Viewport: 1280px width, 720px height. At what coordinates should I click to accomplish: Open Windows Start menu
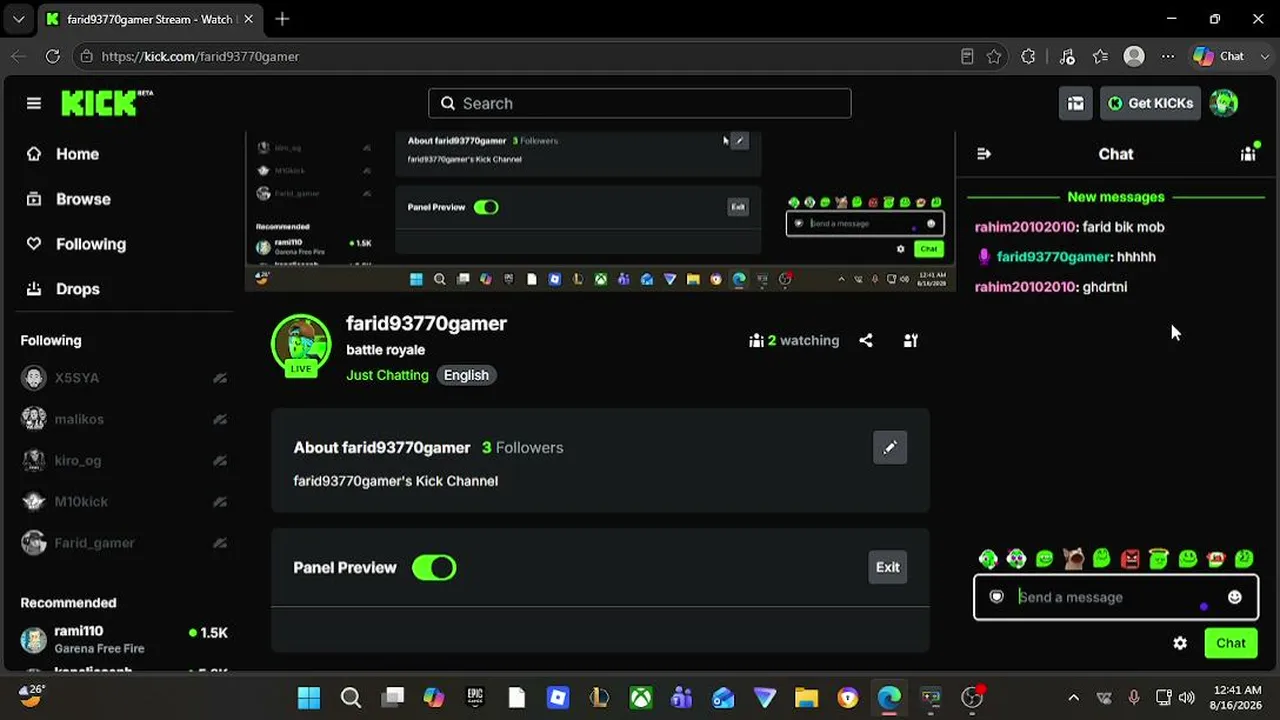(x=309, y=698)
